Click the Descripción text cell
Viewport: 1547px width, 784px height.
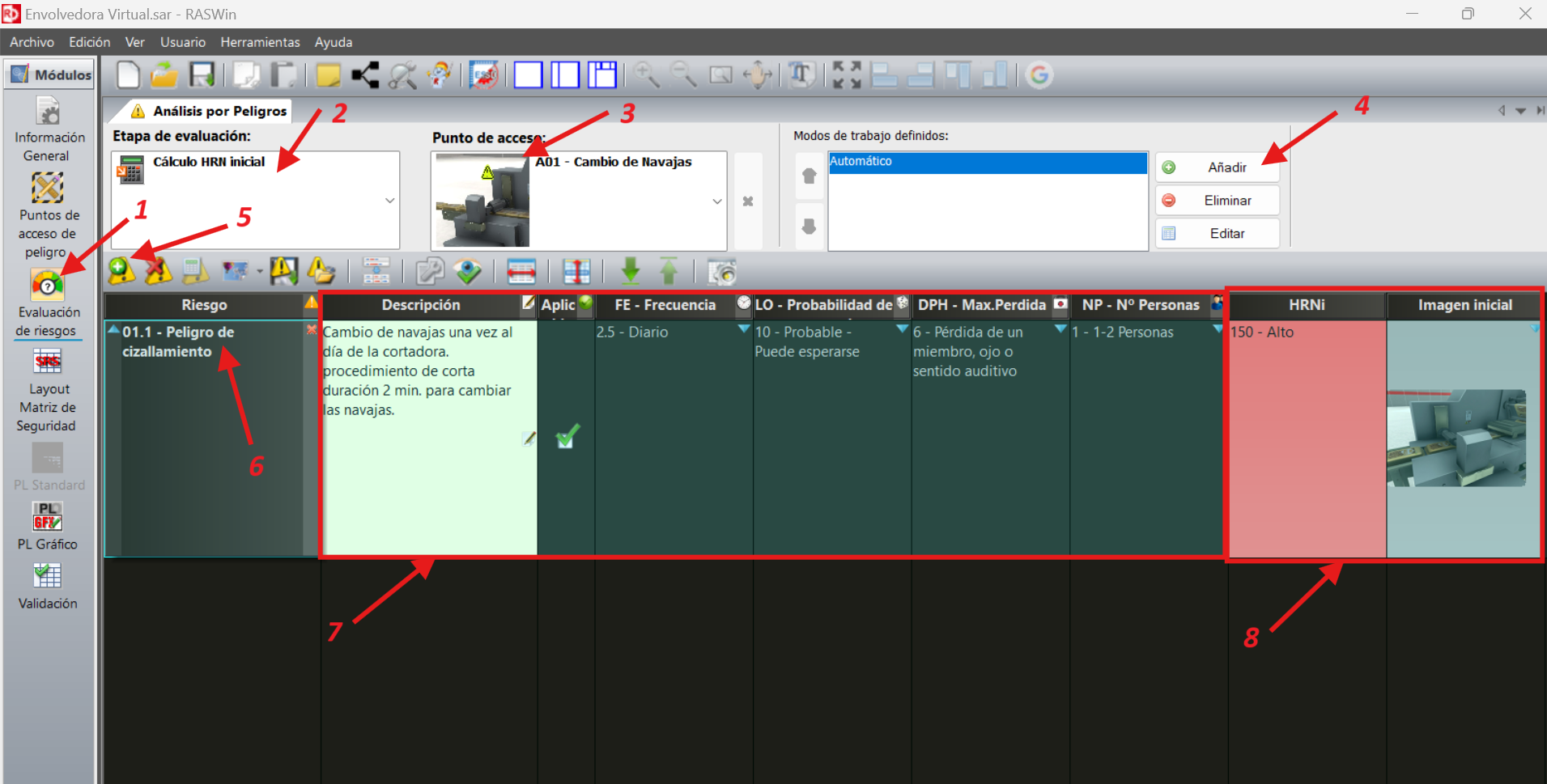click(x=429, y=439)
